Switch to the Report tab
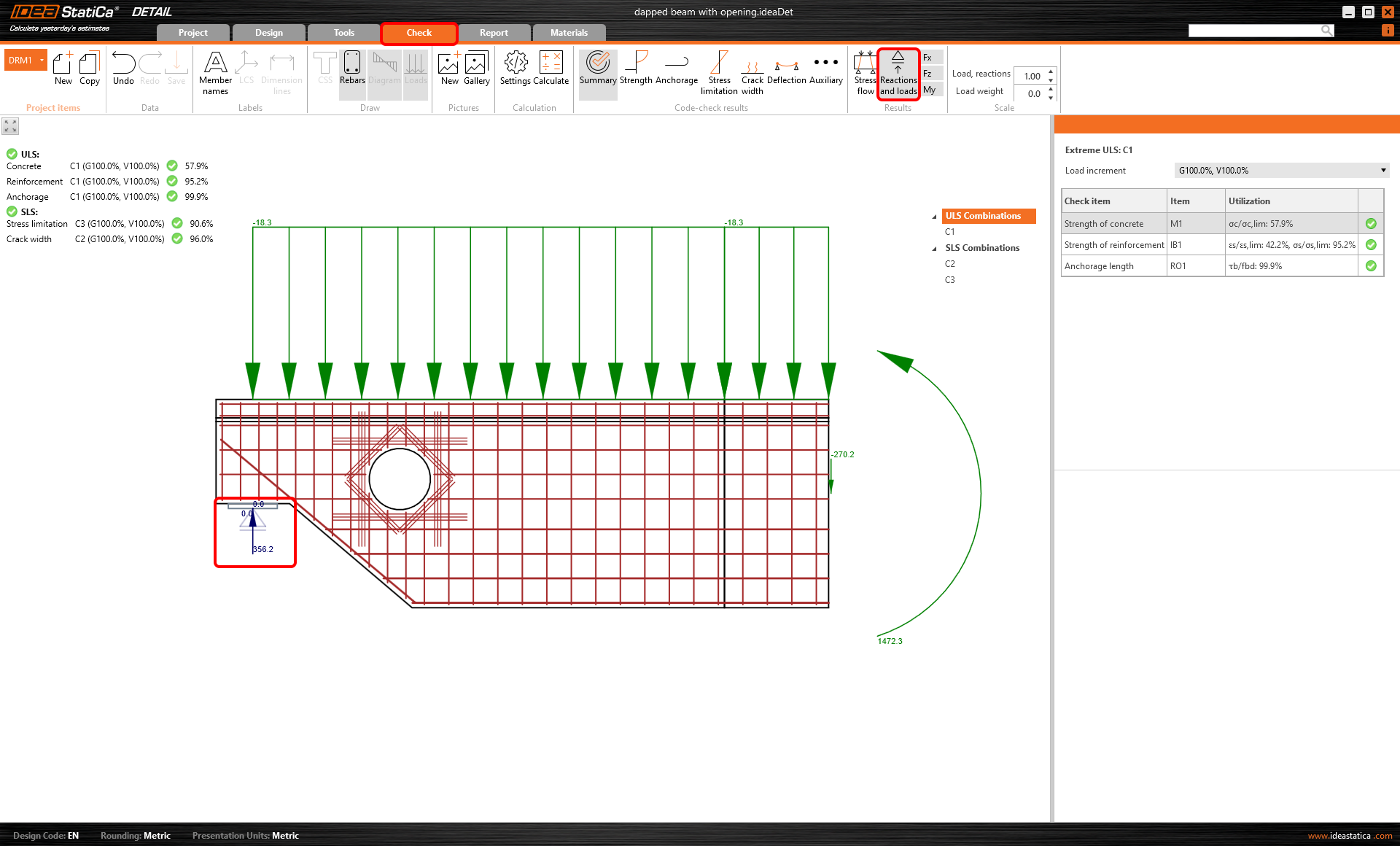 click(494, 33)
